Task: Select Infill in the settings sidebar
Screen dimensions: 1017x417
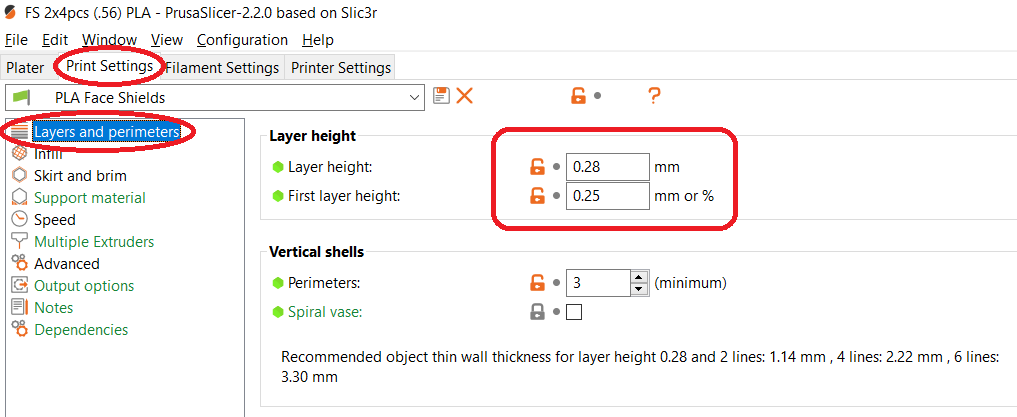Action: (x=48, y=154)
